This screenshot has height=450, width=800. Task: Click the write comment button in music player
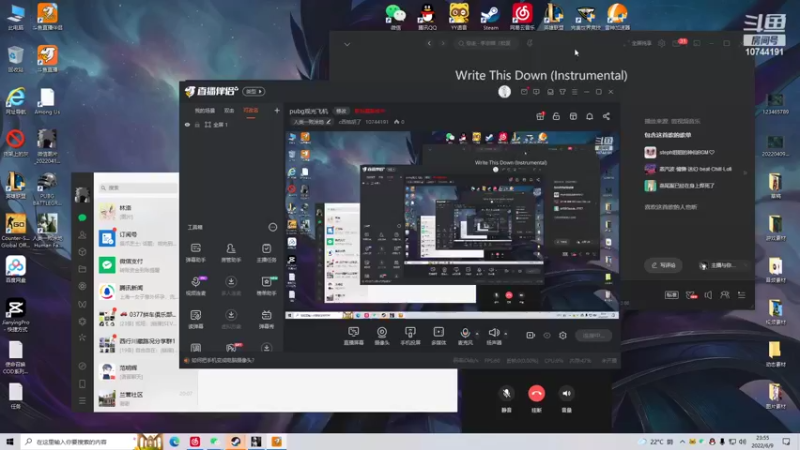point(663,265)
